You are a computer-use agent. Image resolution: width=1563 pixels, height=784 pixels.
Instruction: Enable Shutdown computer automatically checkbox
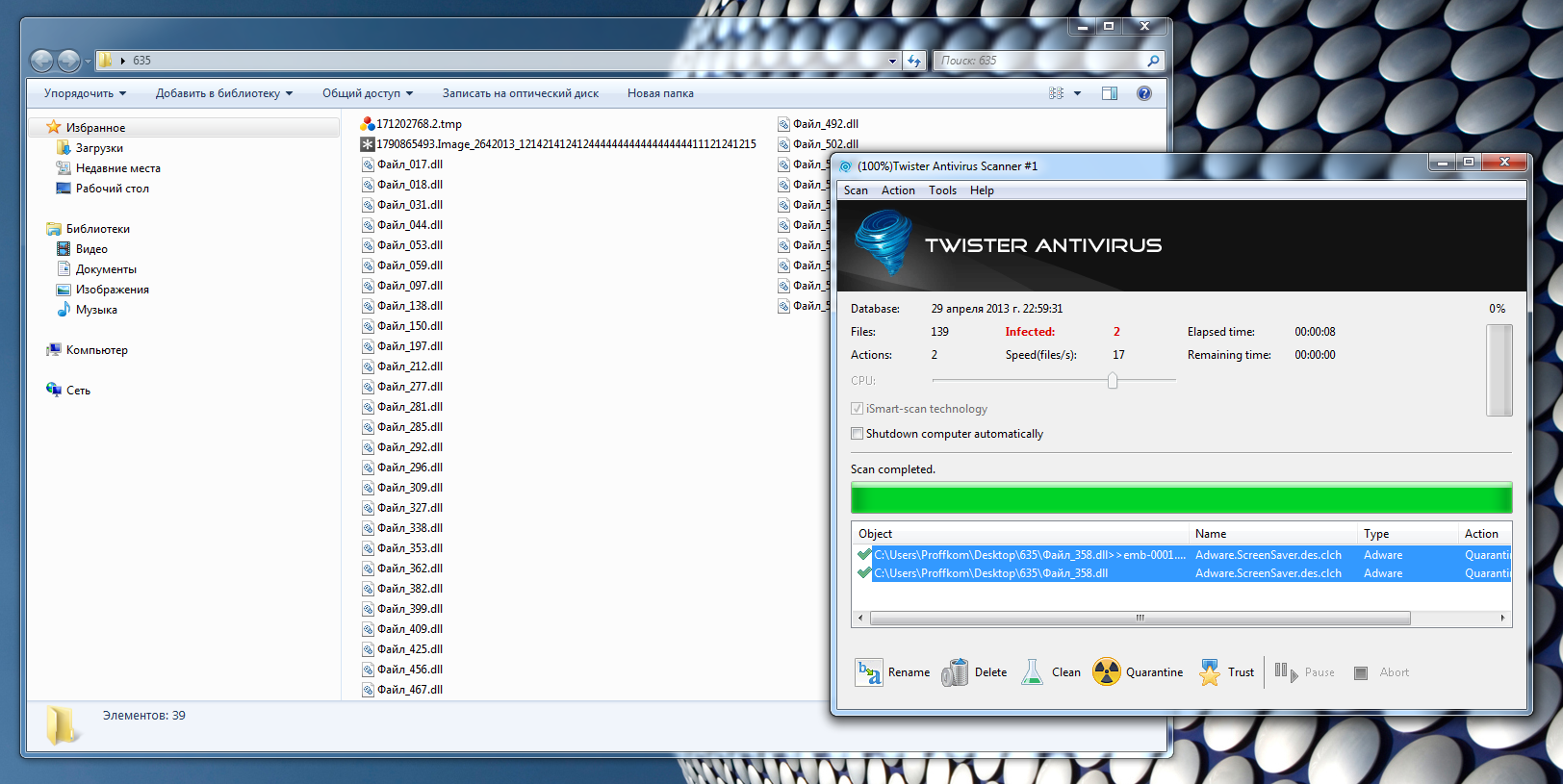[x=857, y=434]
